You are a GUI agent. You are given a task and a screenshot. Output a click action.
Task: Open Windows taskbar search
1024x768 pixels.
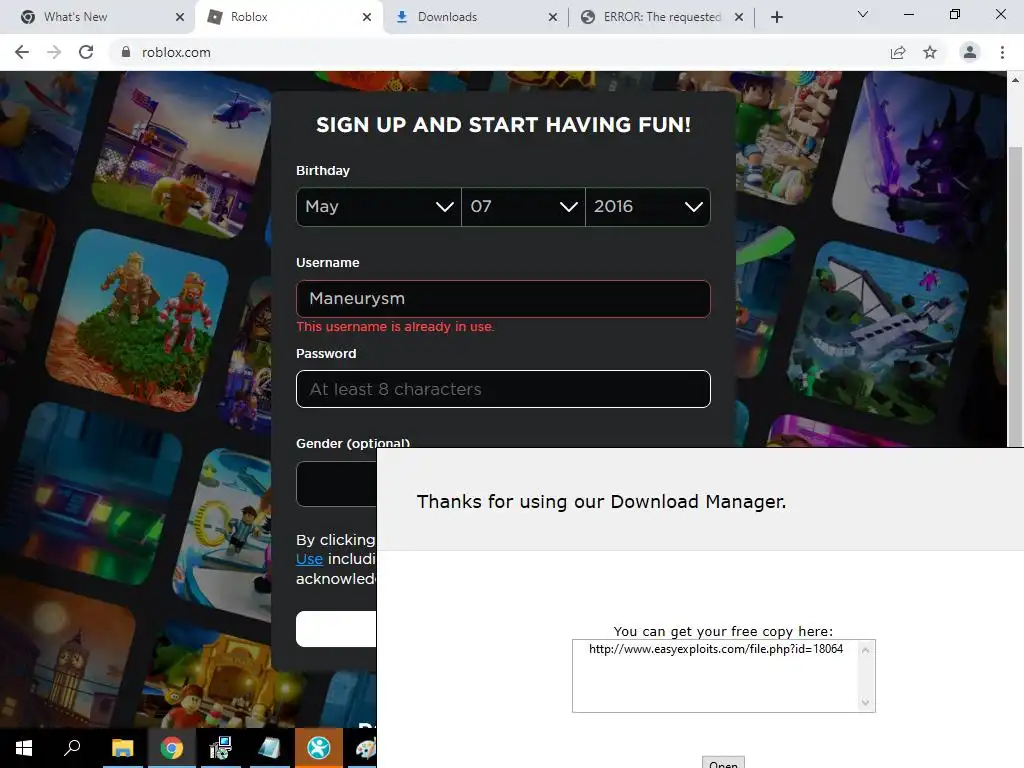coord(72,748)
